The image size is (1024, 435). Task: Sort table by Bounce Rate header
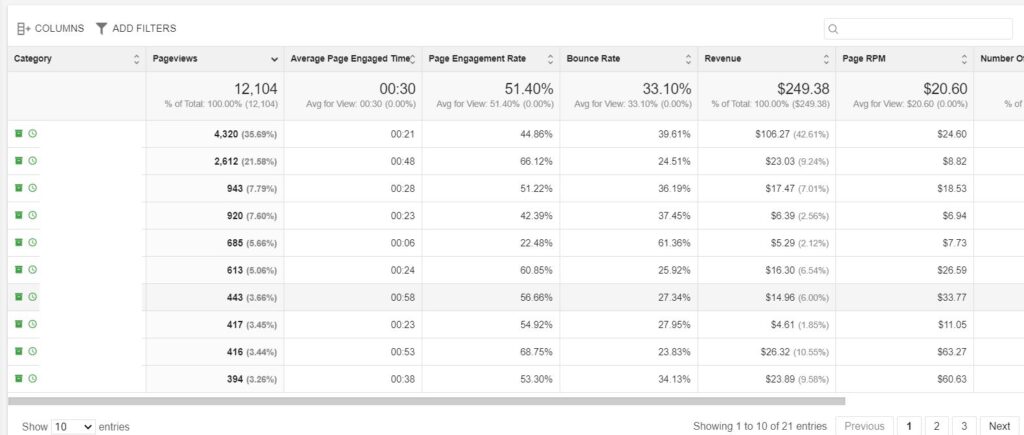[x=628, y=59]
